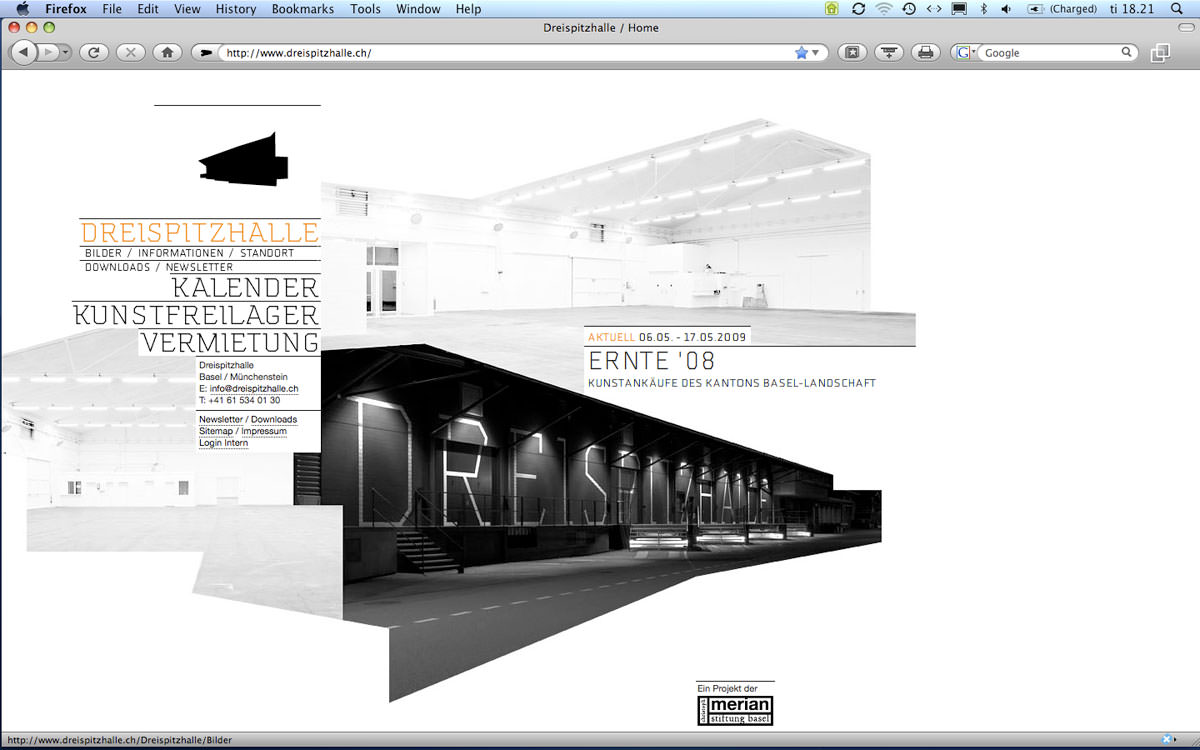Open the lowercase Newsletter link above Sitemap

coord(220,419)
